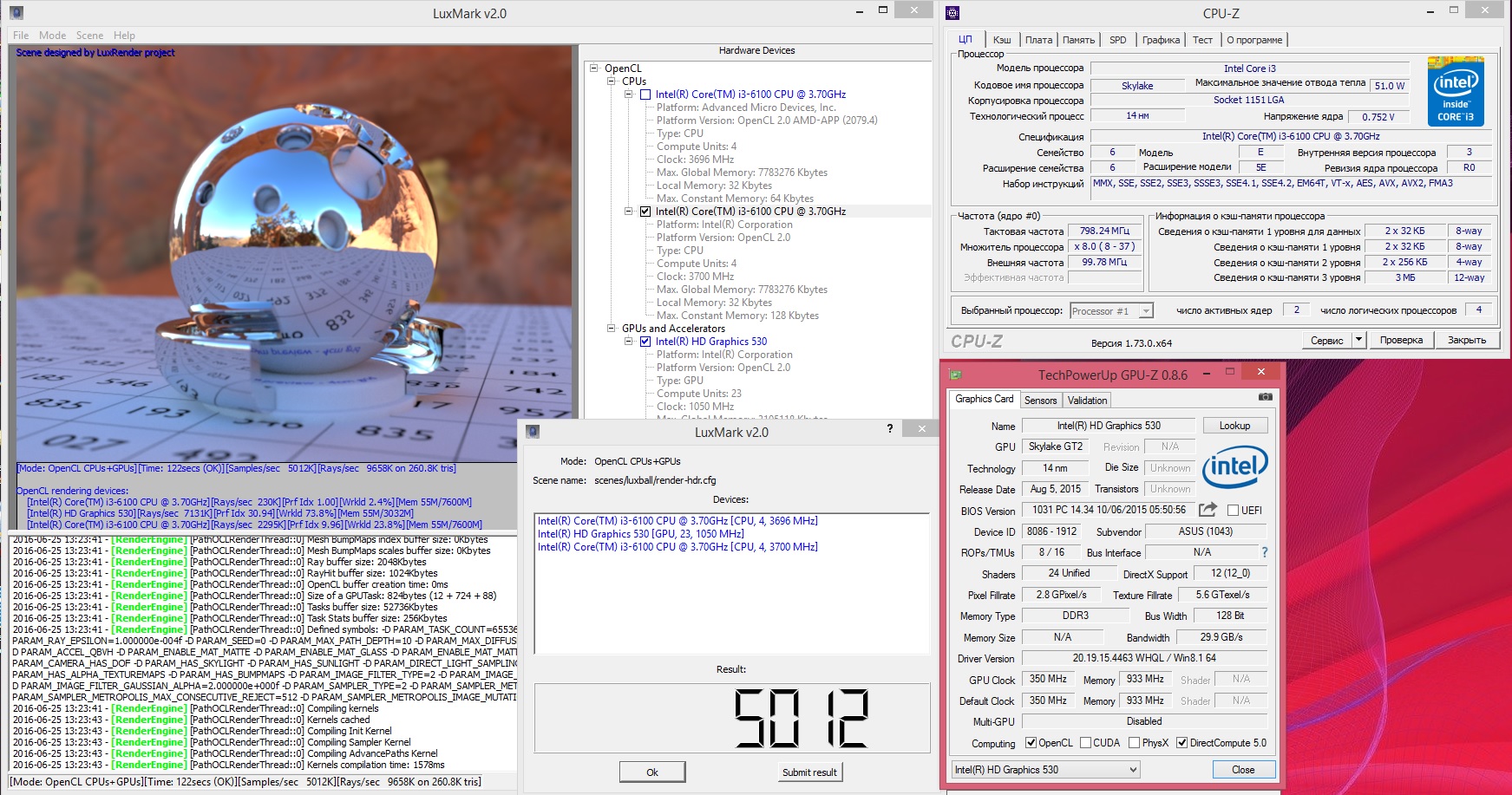The image size is (1512, 795).
Task: Collapse the OpenCL tree node
Action: [x=594, y=68]
